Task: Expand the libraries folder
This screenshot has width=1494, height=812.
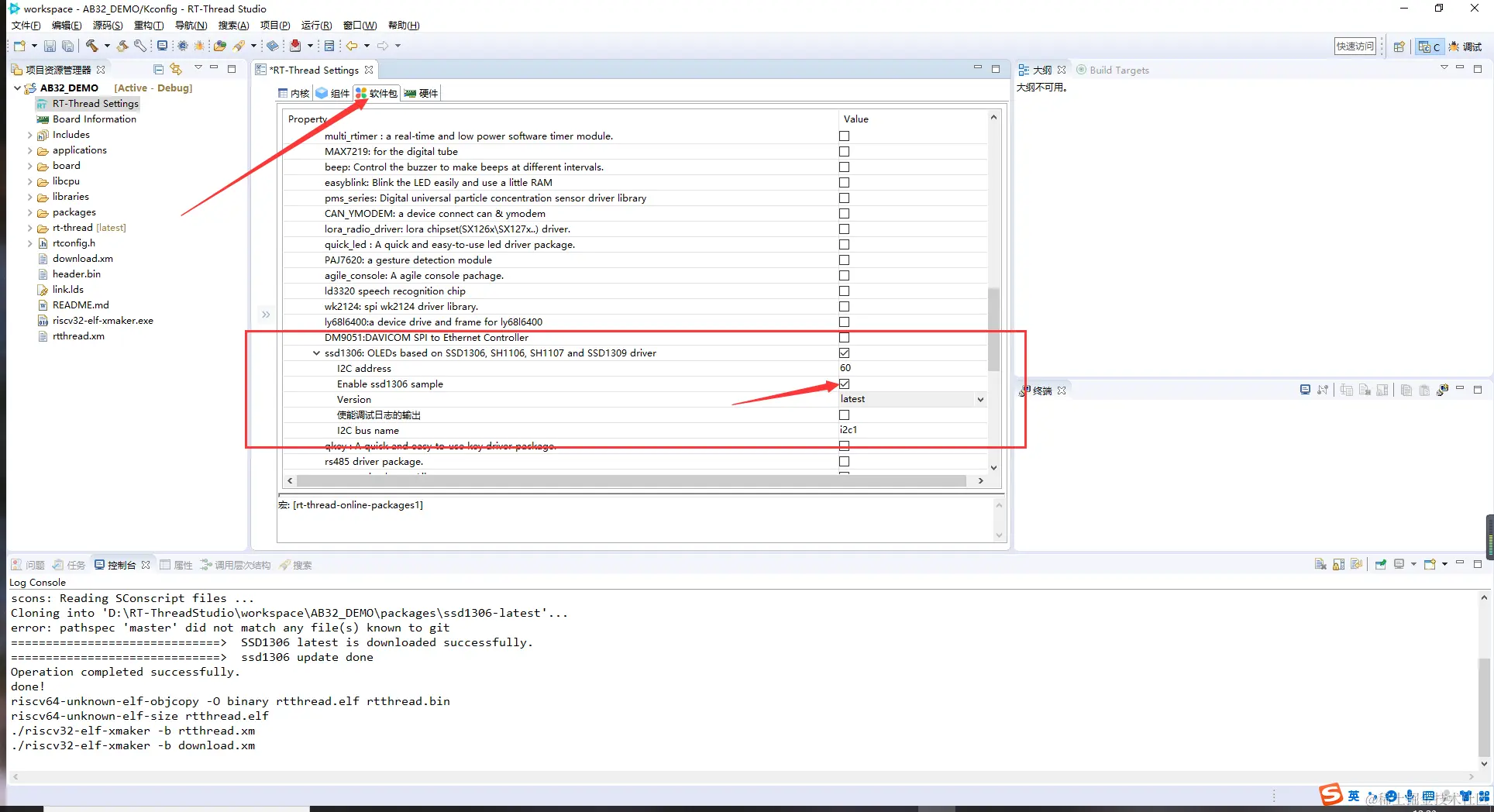Action: tap(30, 197)
